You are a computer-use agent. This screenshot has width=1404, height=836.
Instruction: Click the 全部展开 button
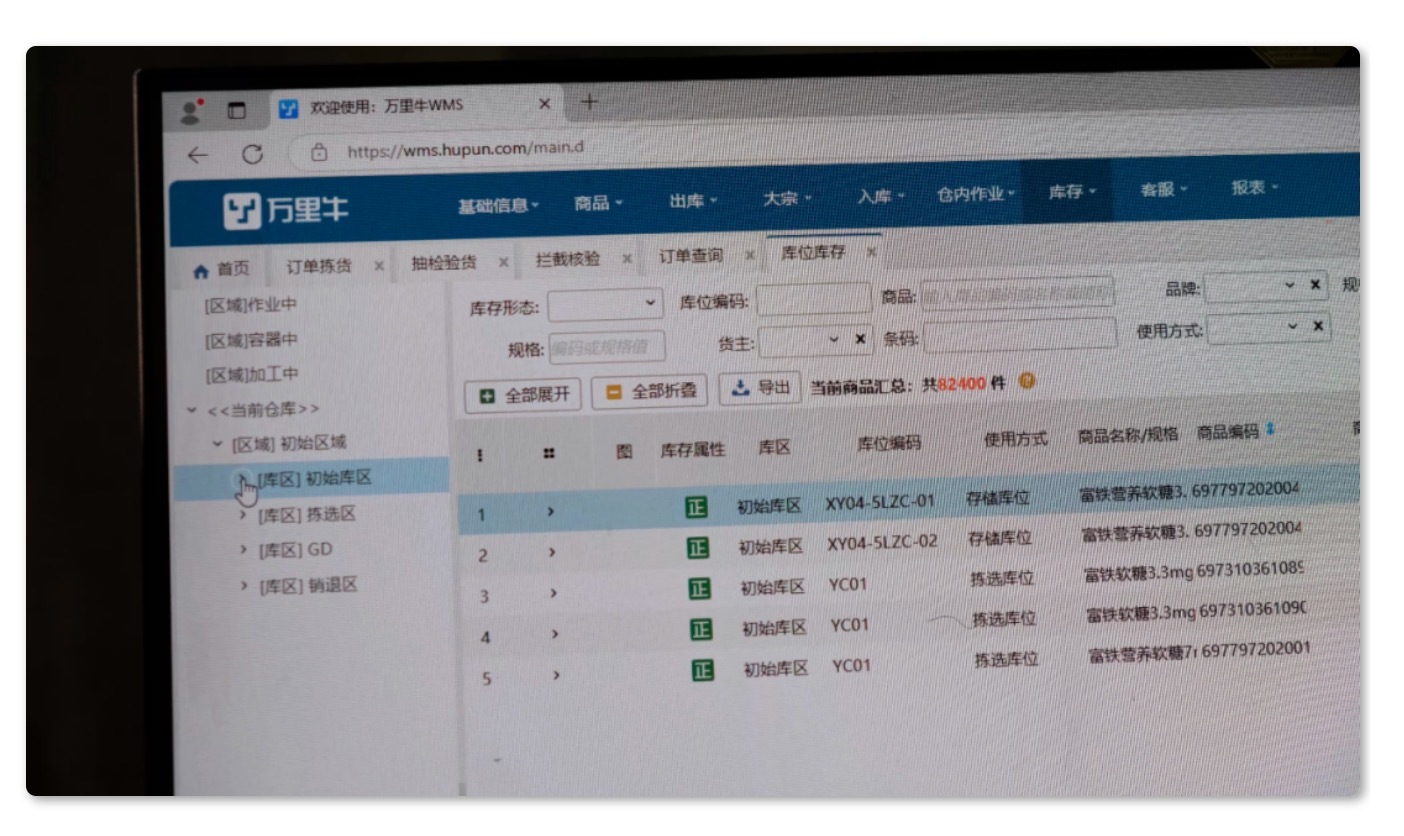[524, 394]
